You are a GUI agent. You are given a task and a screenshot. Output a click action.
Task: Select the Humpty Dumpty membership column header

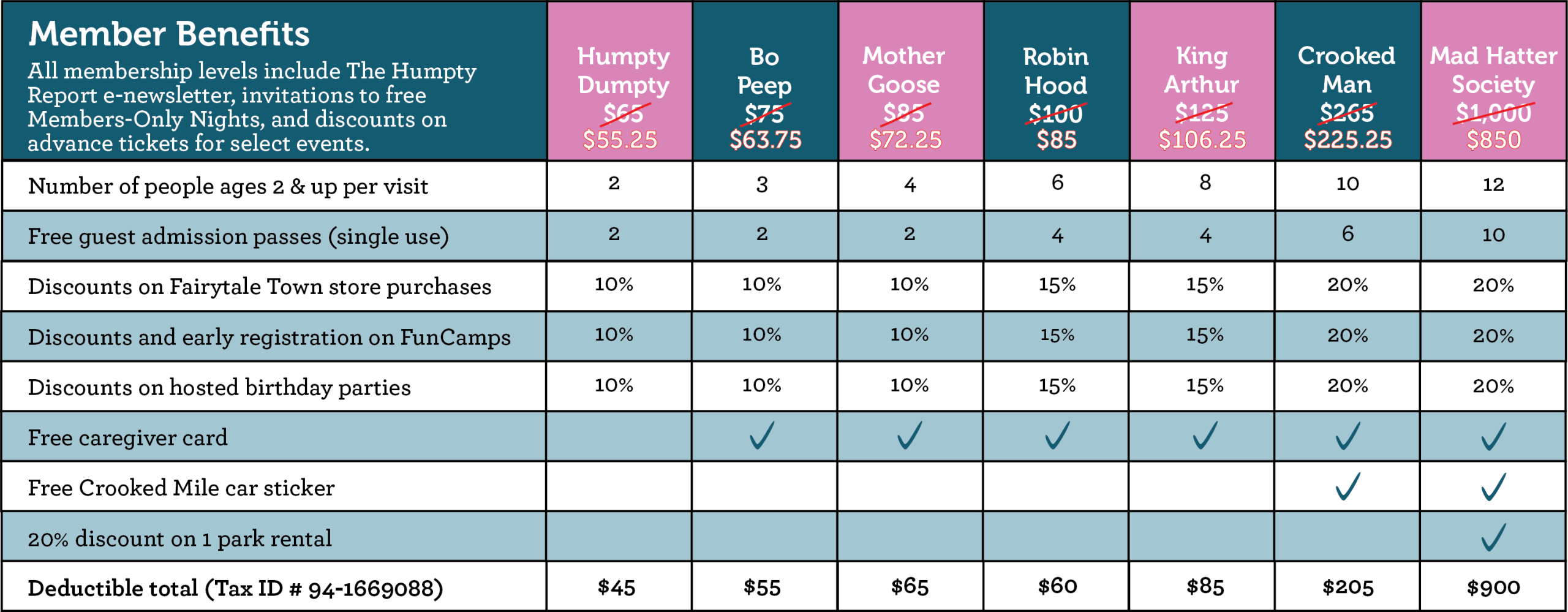(x=620, y=82)
